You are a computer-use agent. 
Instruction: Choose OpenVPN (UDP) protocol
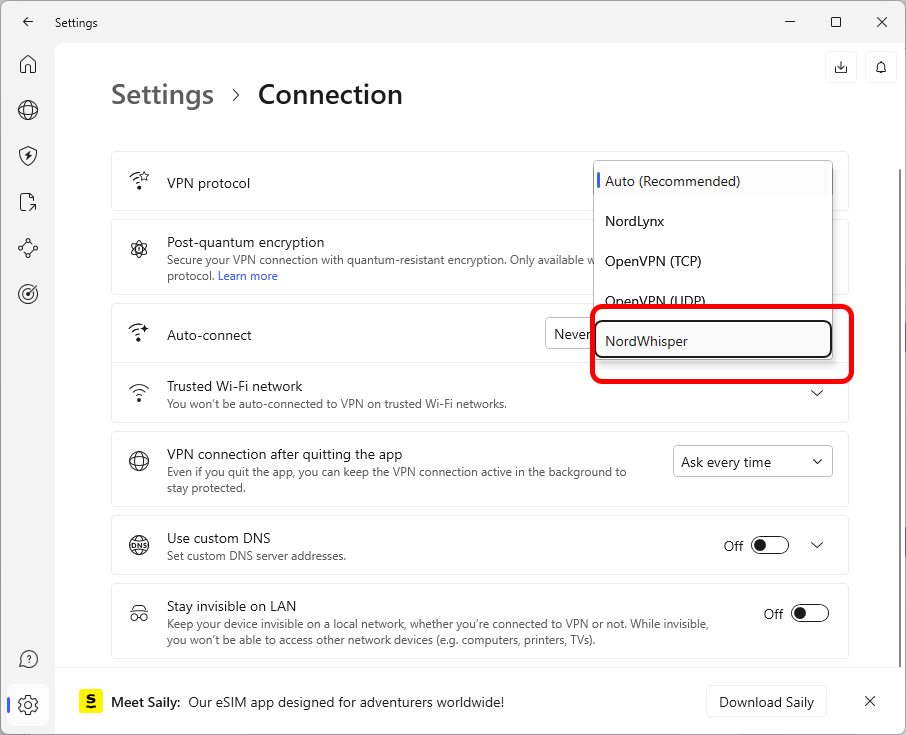tap(713, 300)
